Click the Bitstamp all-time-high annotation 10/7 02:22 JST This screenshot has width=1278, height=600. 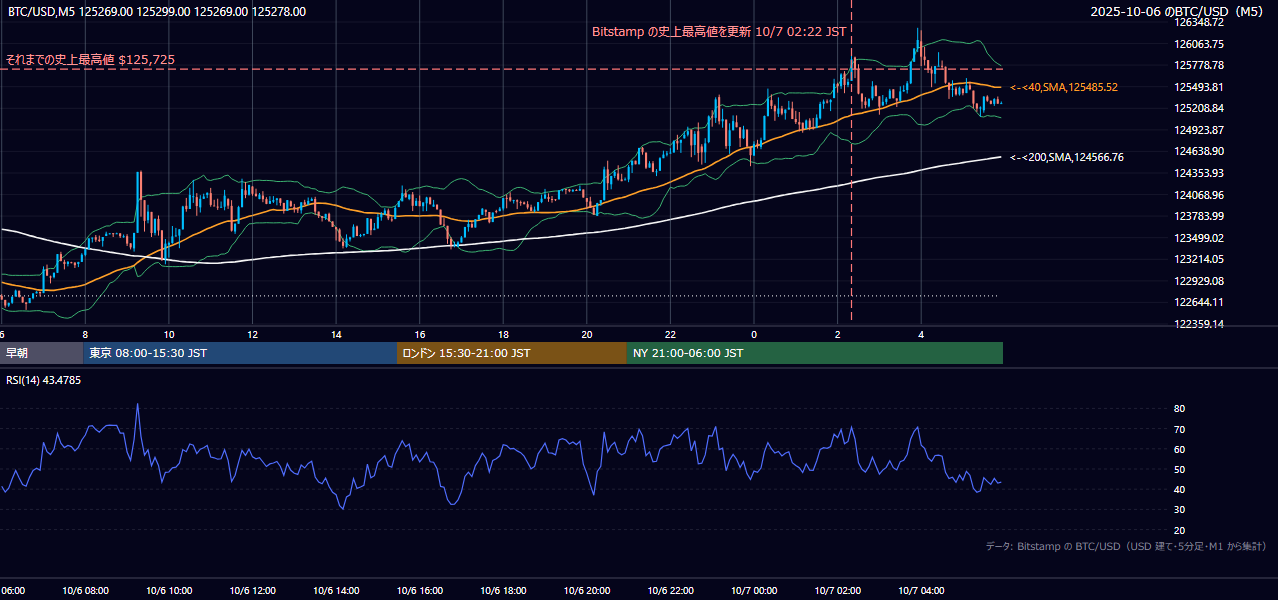pyautogui.click(x=719, y=32)
